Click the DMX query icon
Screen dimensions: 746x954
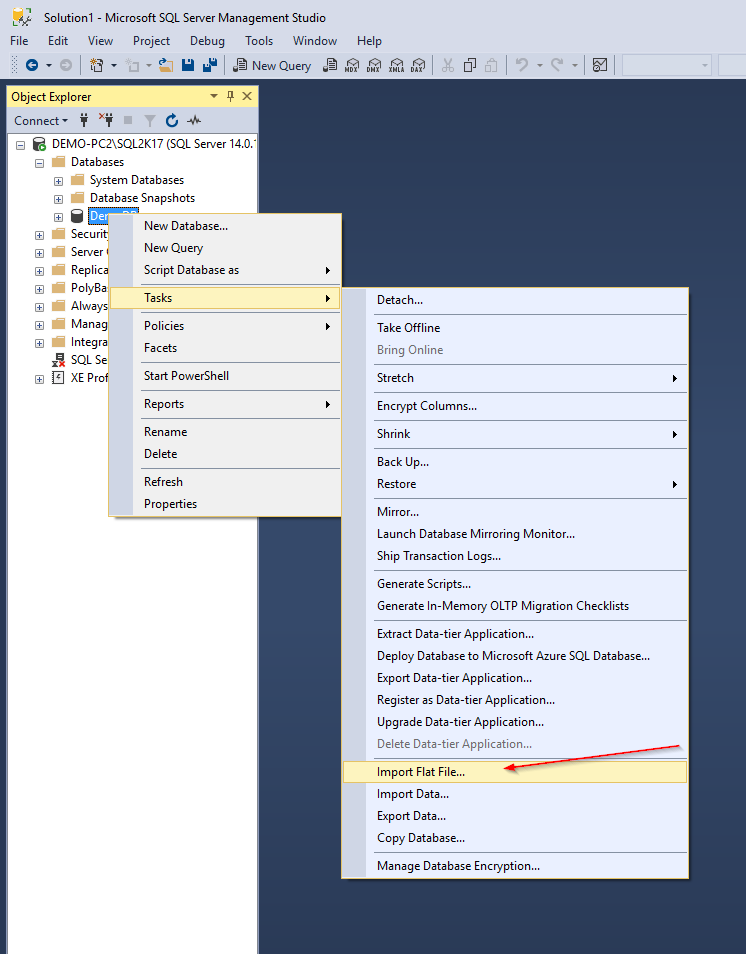pos(374,65)
